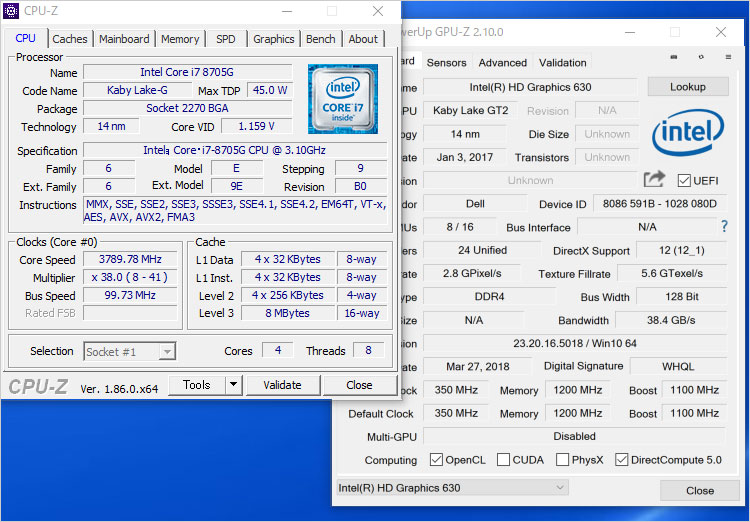This screenshot has width=750, height=522.
Task: Click the driver date Mar 27, 2018
Action: click(x=477, y=367)
